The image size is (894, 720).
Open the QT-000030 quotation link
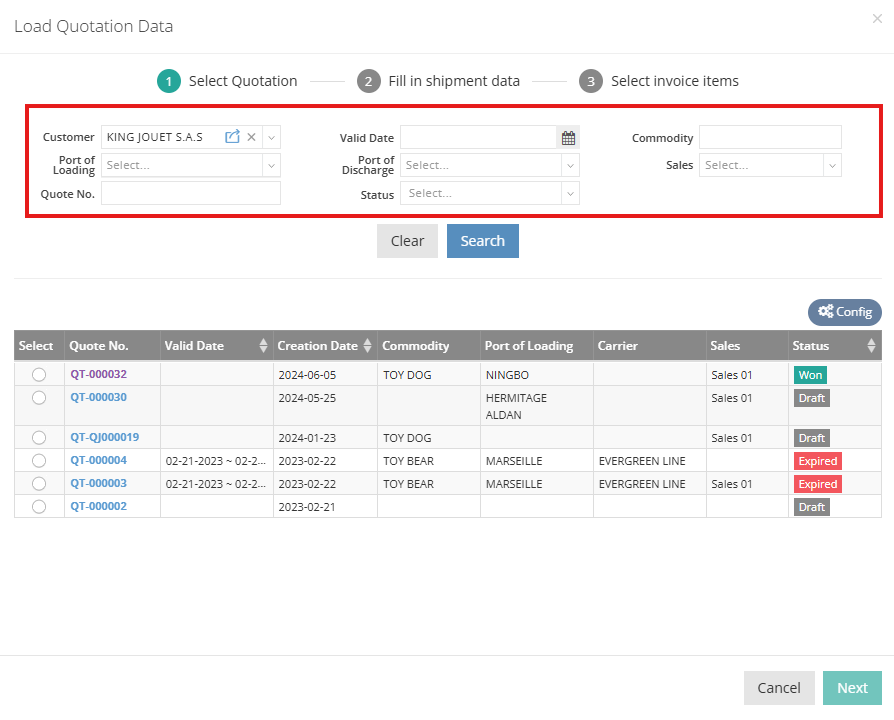(98, 397)
